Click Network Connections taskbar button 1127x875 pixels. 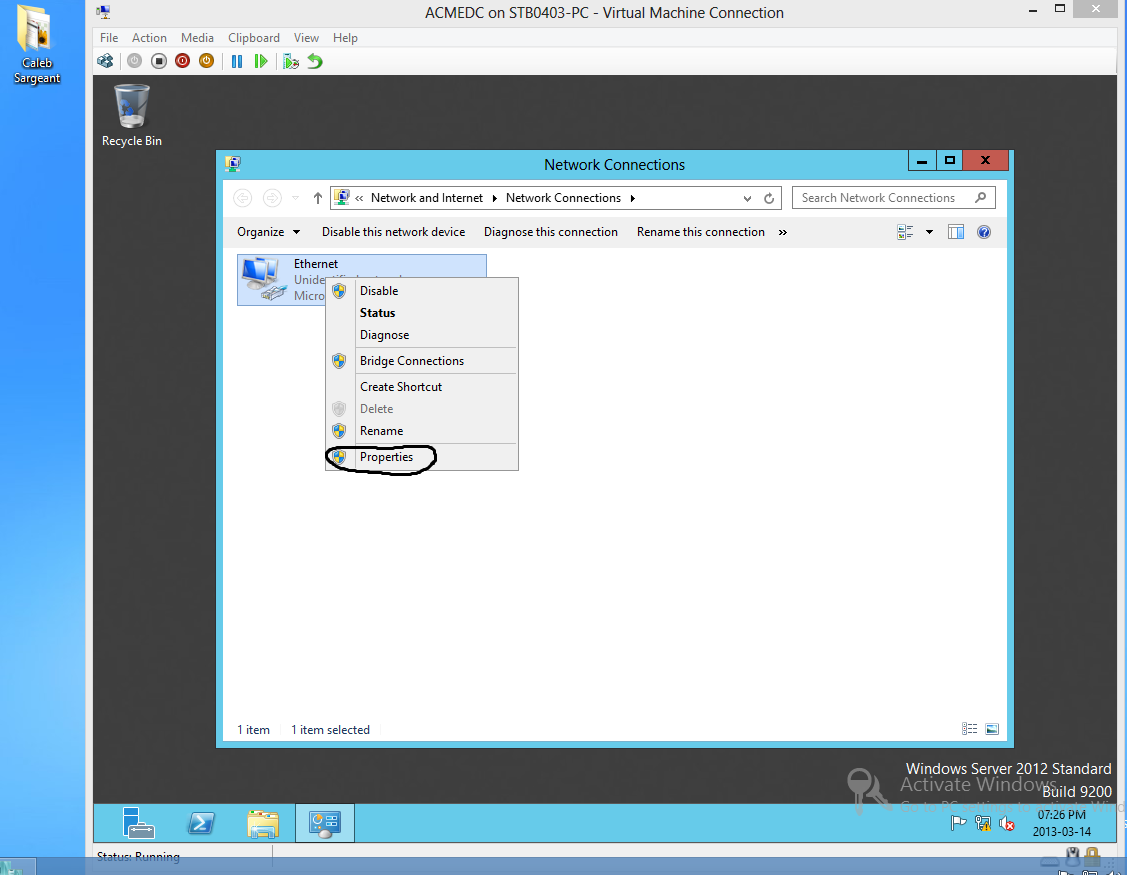click(x=325, y=823)
